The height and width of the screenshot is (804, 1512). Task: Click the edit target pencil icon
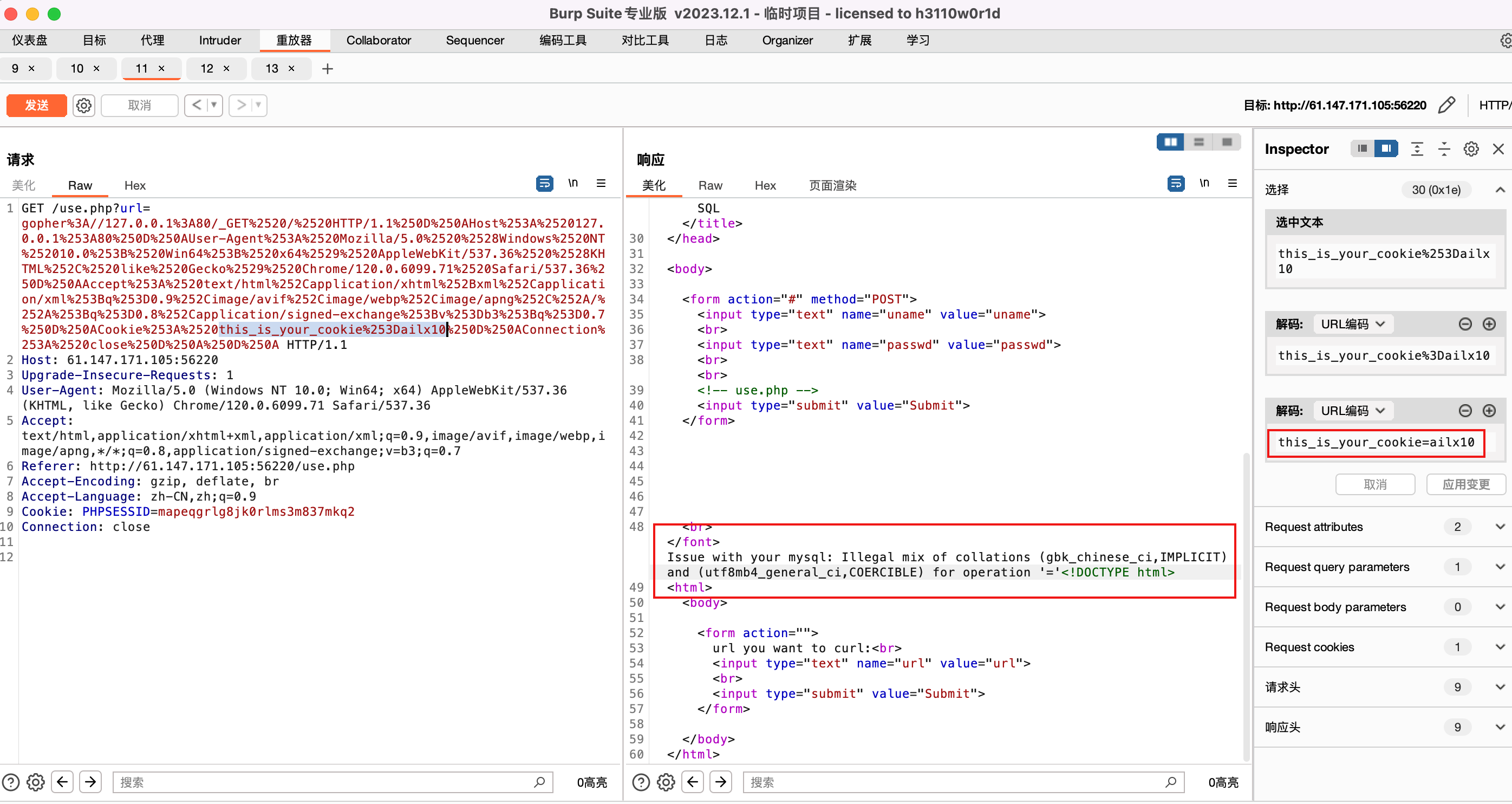pos(1448,105)
